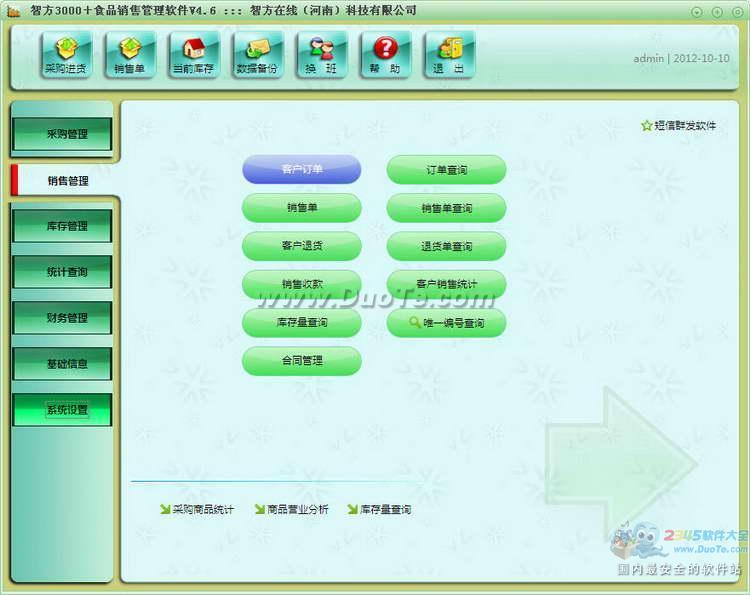This screenshot has height=595, width=750.
Task: Switch to the 采购管理 sidebar tab
Action: coord(62,134)
